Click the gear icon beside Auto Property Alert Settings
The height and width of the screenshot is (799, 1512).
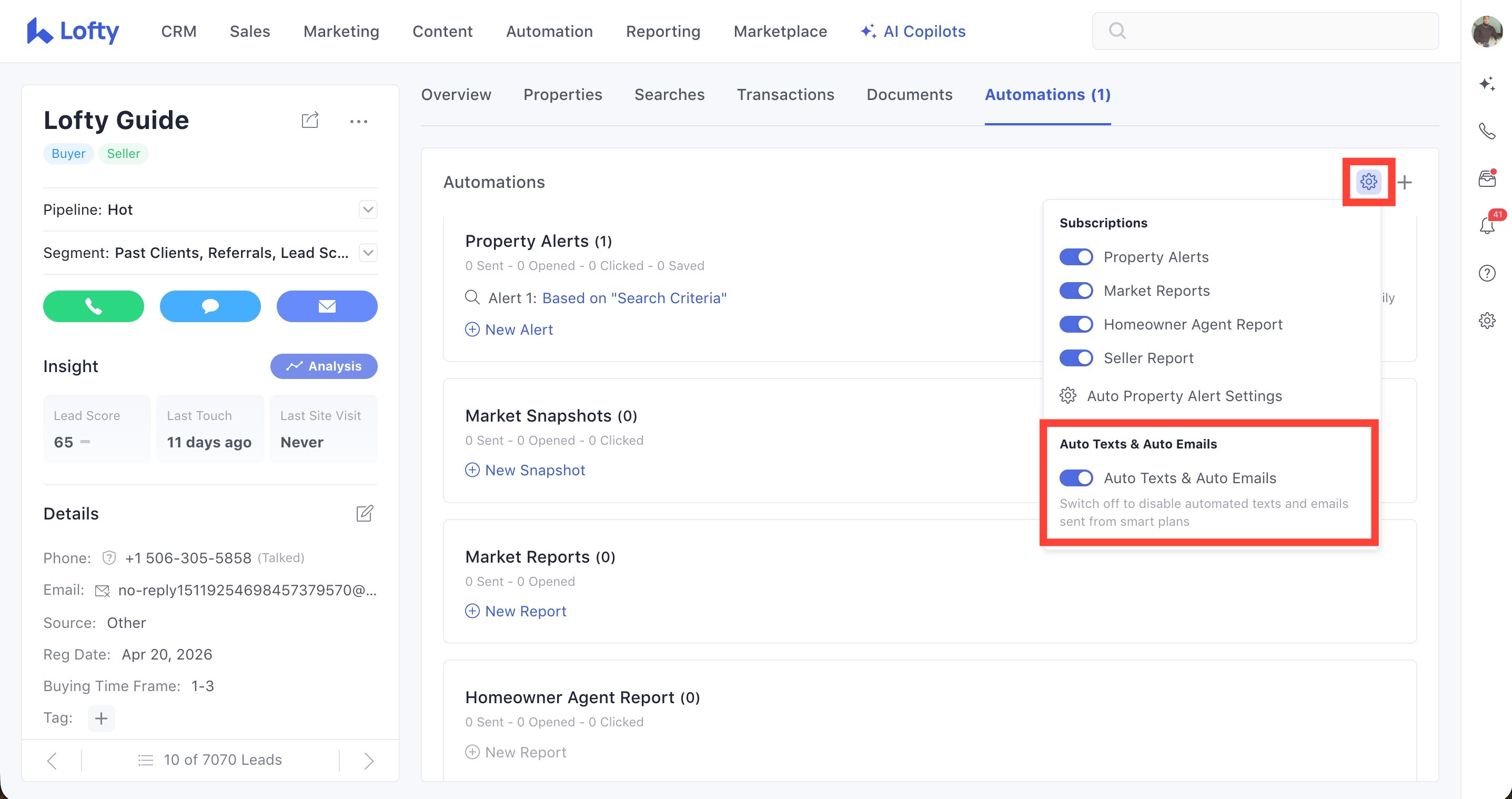(1067, 396)
